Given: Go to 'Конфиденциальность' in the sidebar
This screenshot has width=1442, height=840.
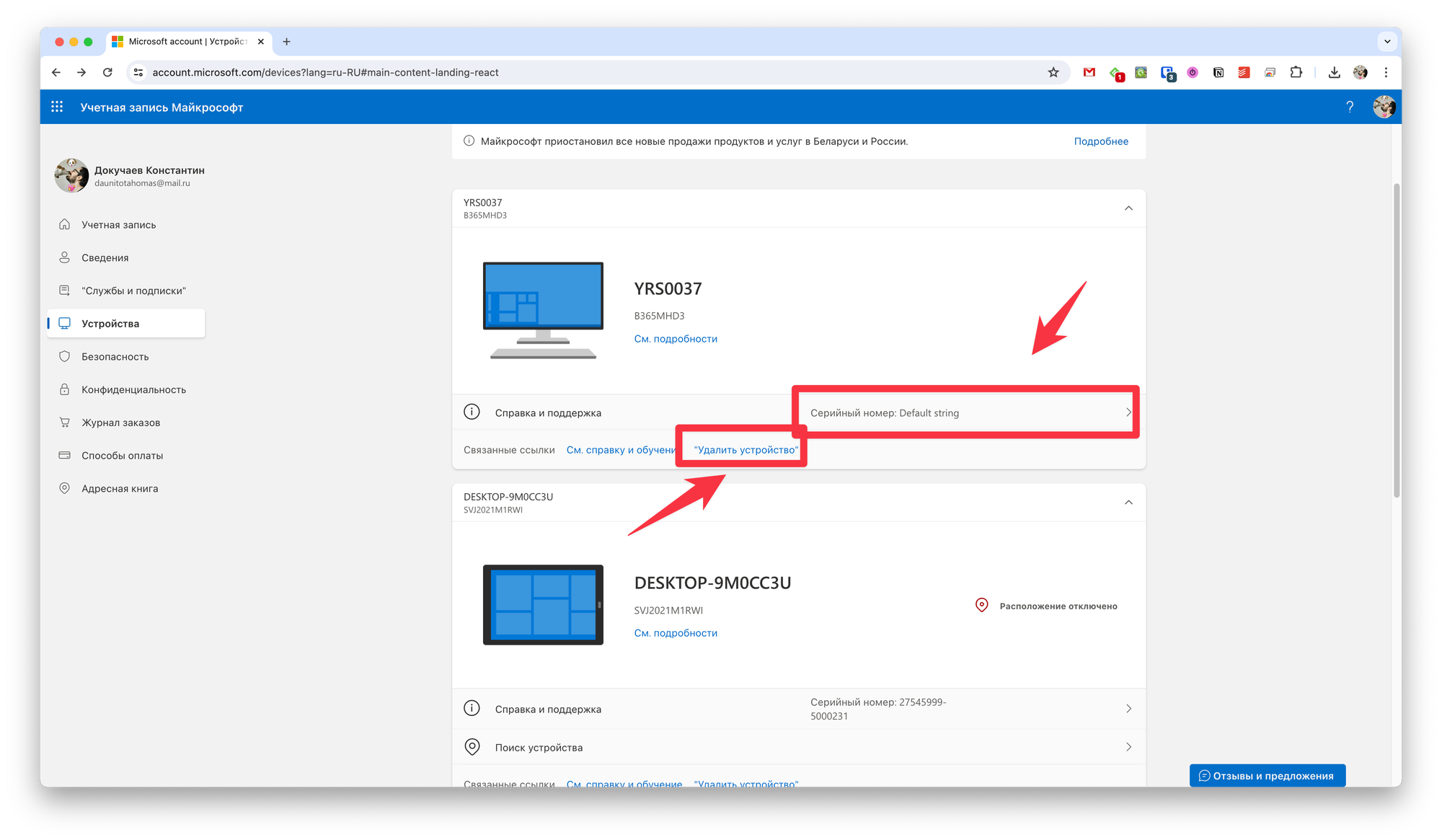Looking at the screenshot, I should 133,389.
